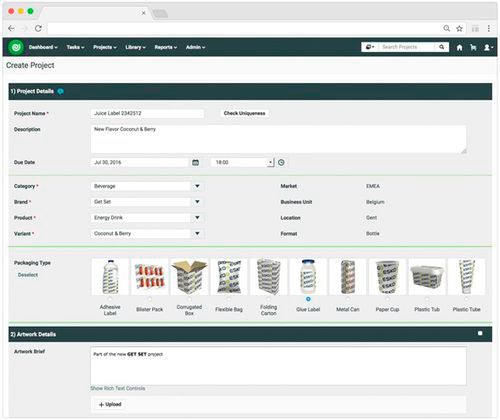Select the Adhesive Label radio button
Viewport: 500px width, 420px height.
[x=110, y=299]
